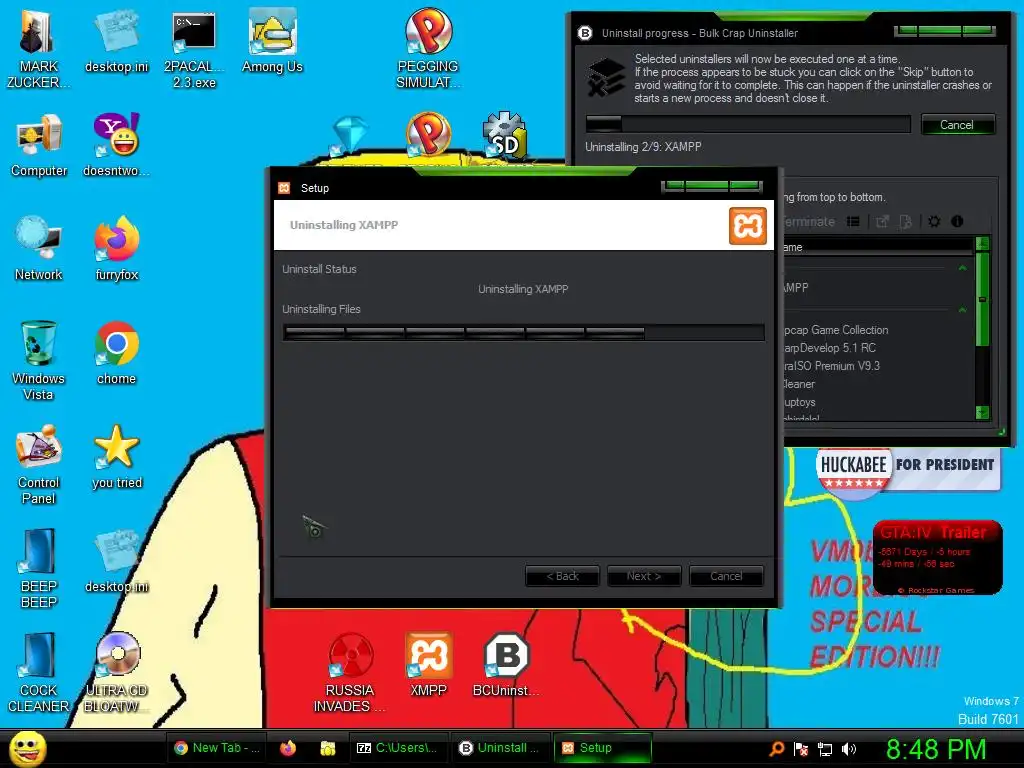
Task: Select the 'ISO Premium V9.3' list entry
Action: point(832,366)
